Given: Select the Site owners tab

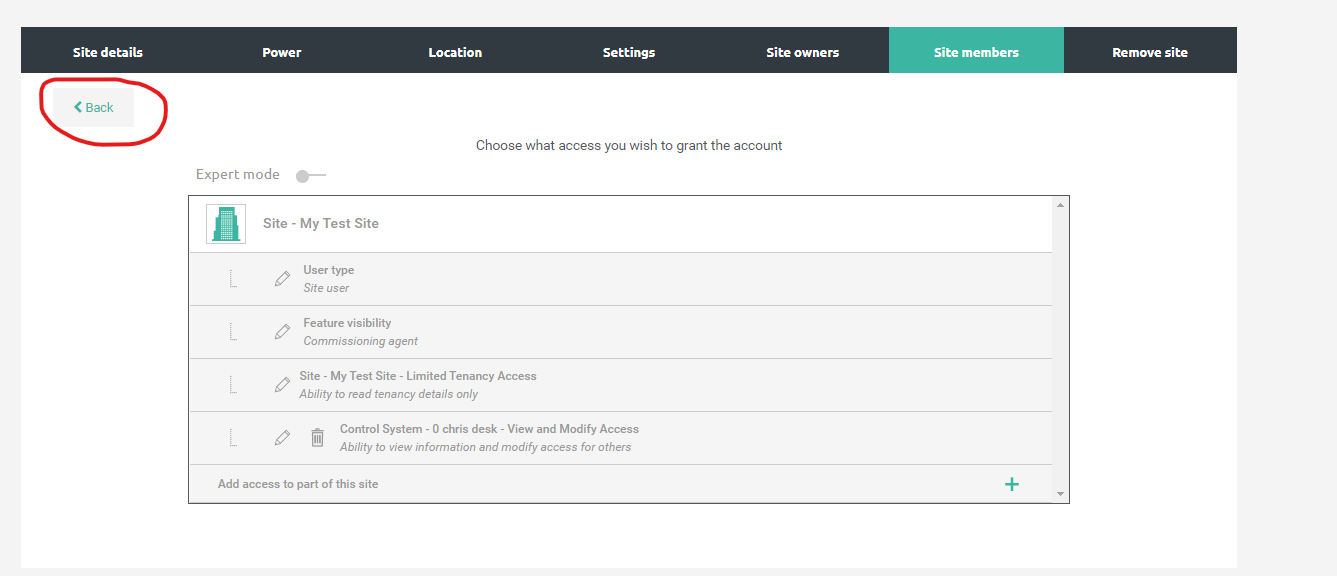Looking at the screenshot, I should [x=803, y=52].
